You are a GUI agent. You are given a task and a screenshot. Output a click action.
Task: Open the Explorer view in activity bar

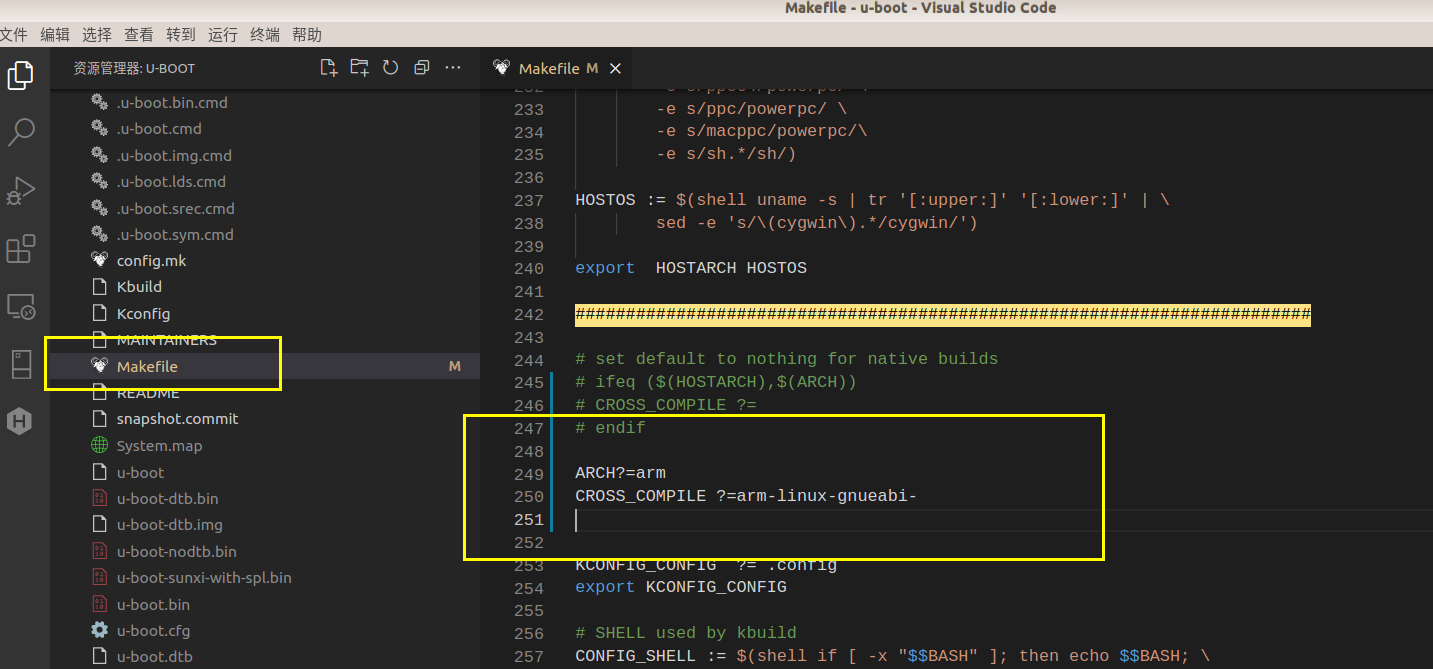(x=21, y=76)
